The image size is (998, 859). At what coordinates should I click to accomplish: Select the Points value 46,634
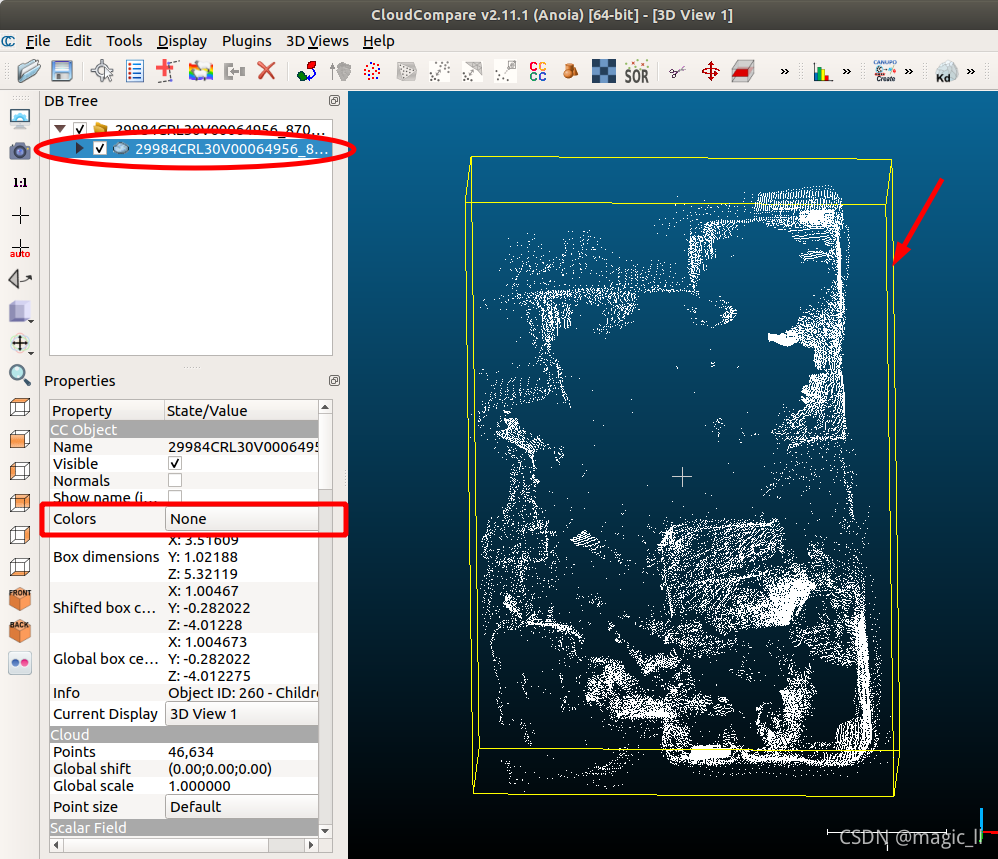point(191,752)
